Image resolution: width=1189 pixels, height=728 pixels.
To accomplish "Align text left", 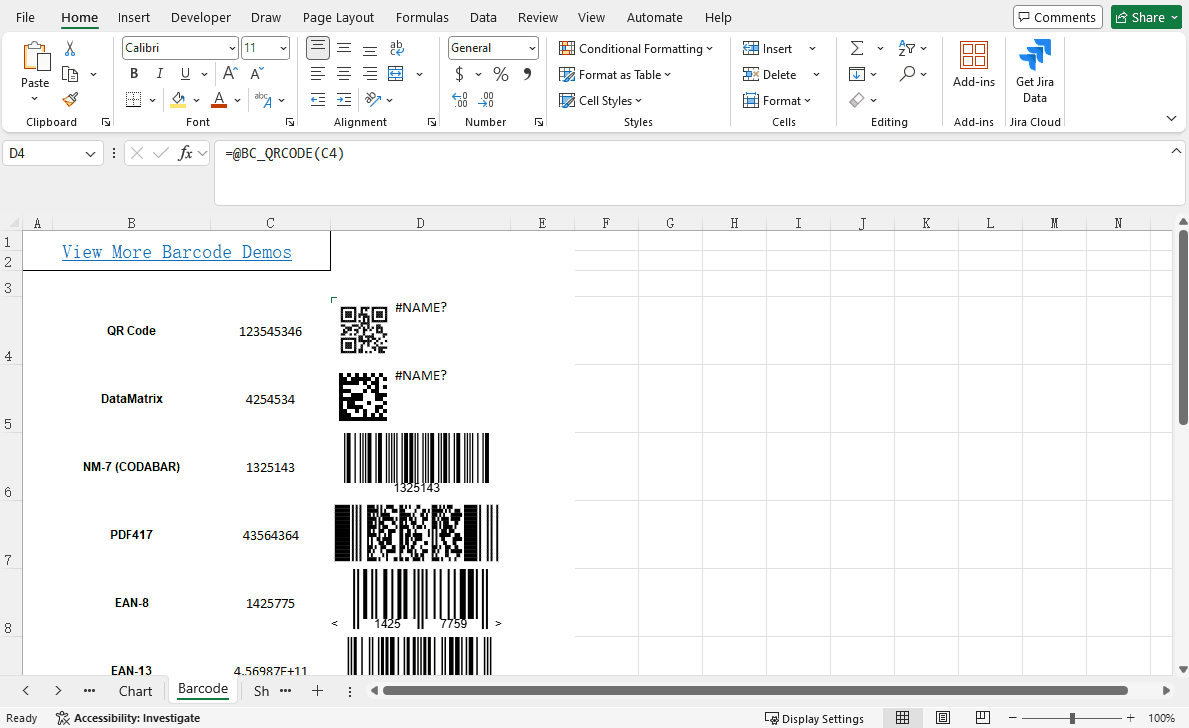I will pos(318,74).
